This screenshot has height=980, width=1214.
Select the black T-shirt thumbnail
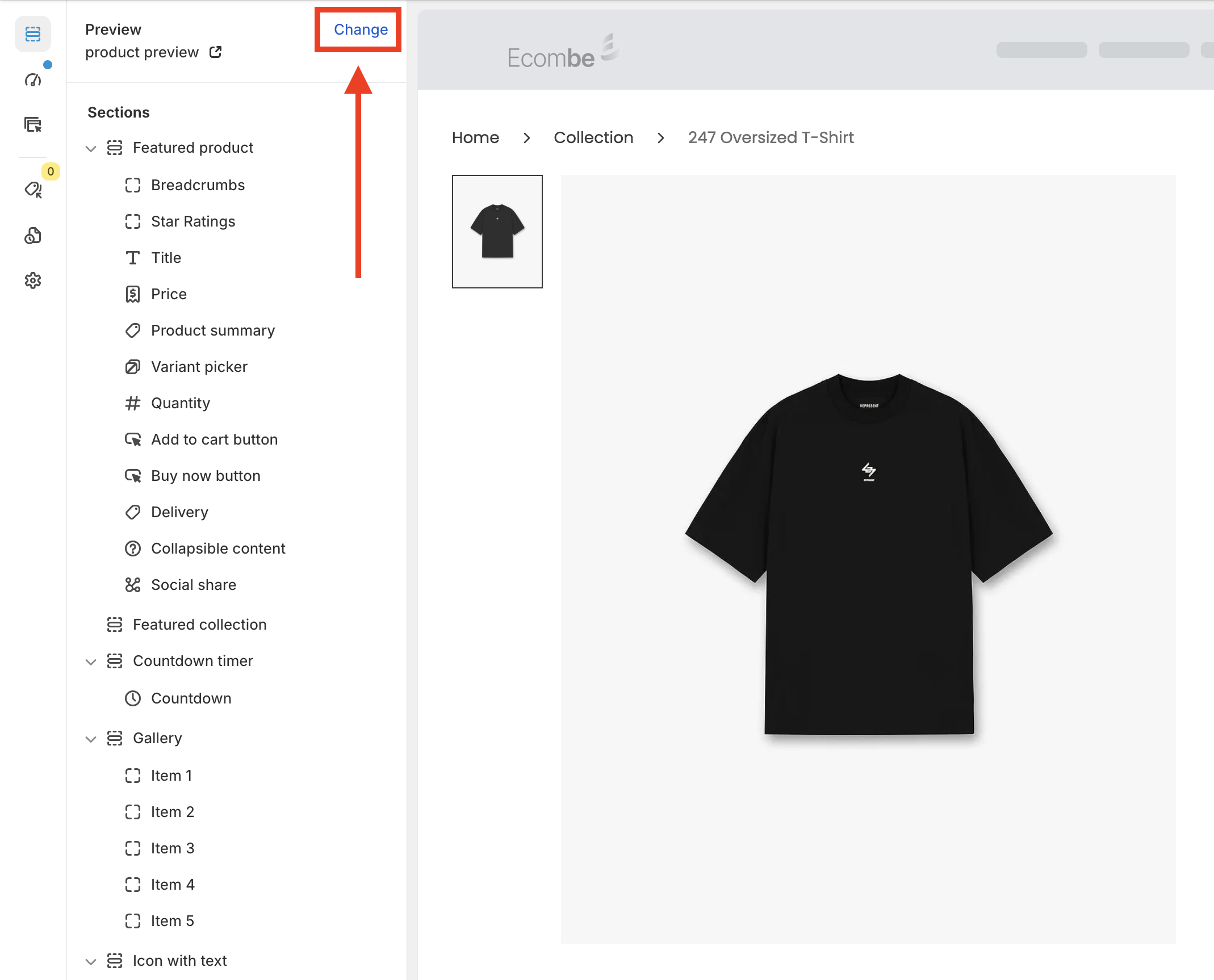click(497, 232)
